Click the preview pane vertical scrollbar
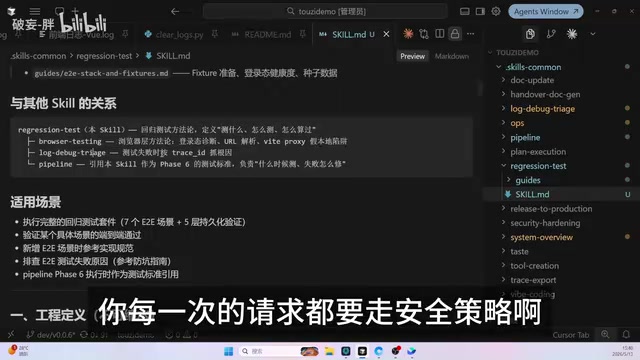 [x=480, y=88]
